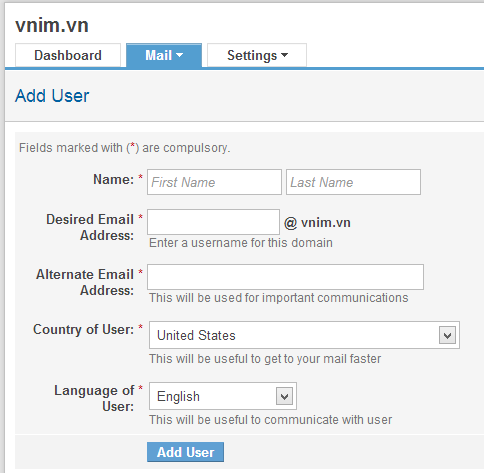Click the Alternate Email Address field
The image size is (484, 473).
coord(285,277)
